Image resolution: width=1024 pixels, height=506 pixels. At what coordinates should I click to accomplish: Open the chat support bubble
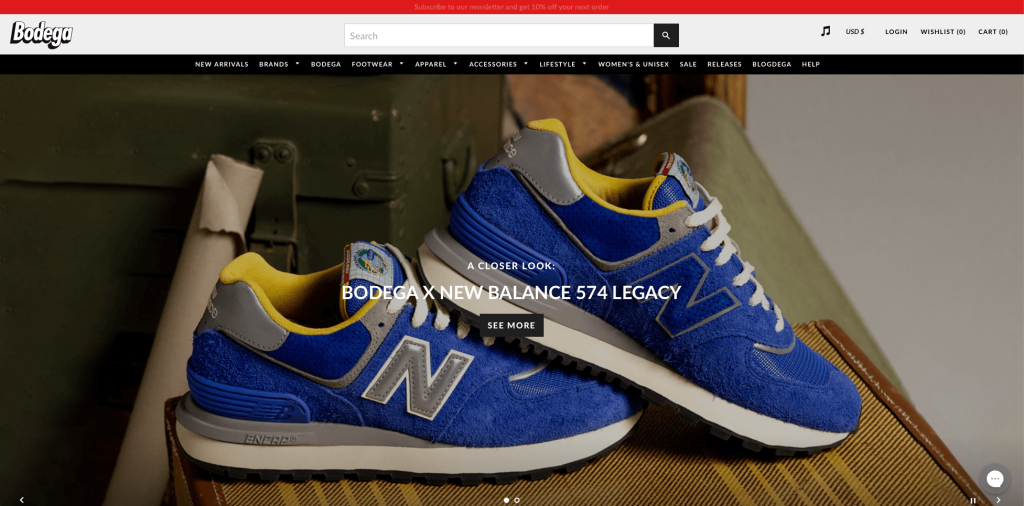995,479
